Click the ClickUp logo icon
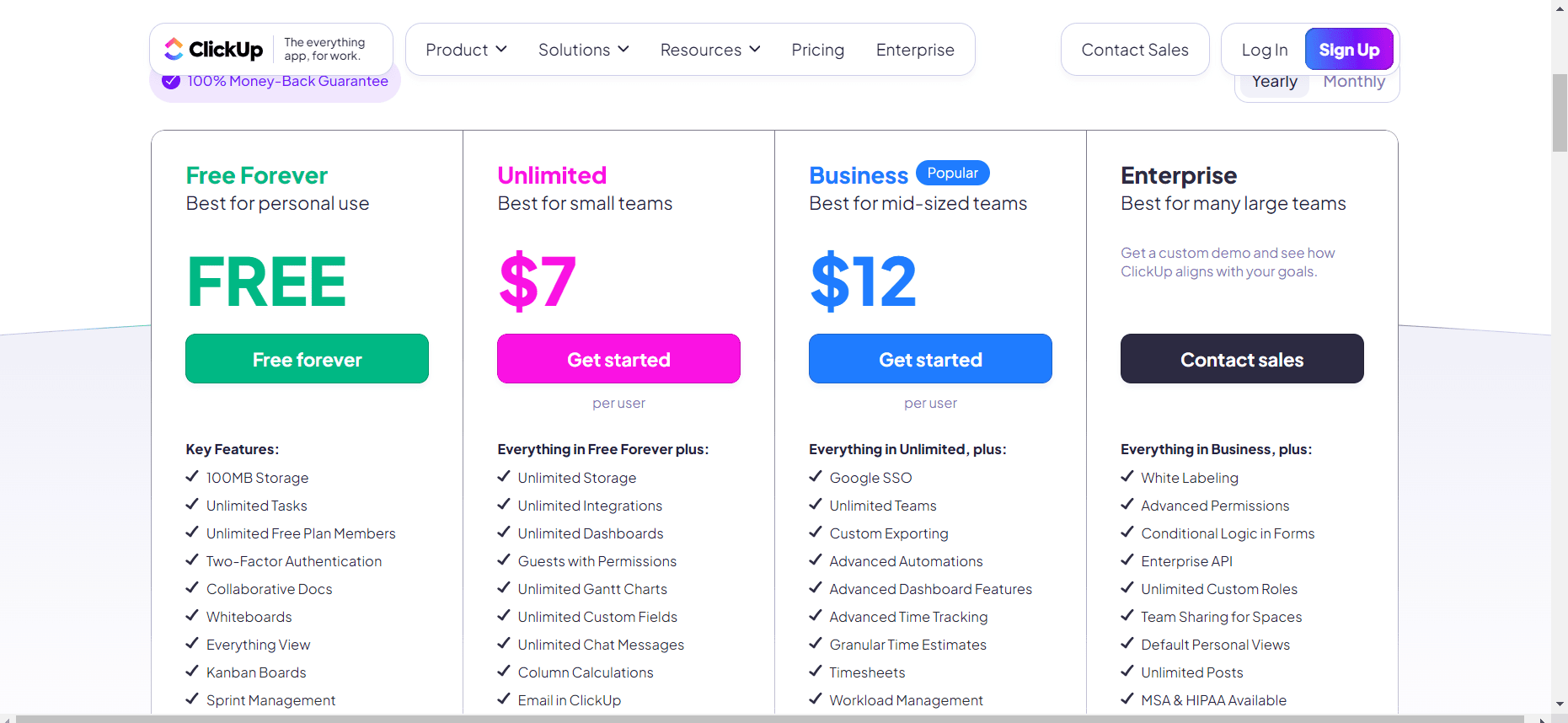This screenshot has height=723, width=1568. [174, 49]
